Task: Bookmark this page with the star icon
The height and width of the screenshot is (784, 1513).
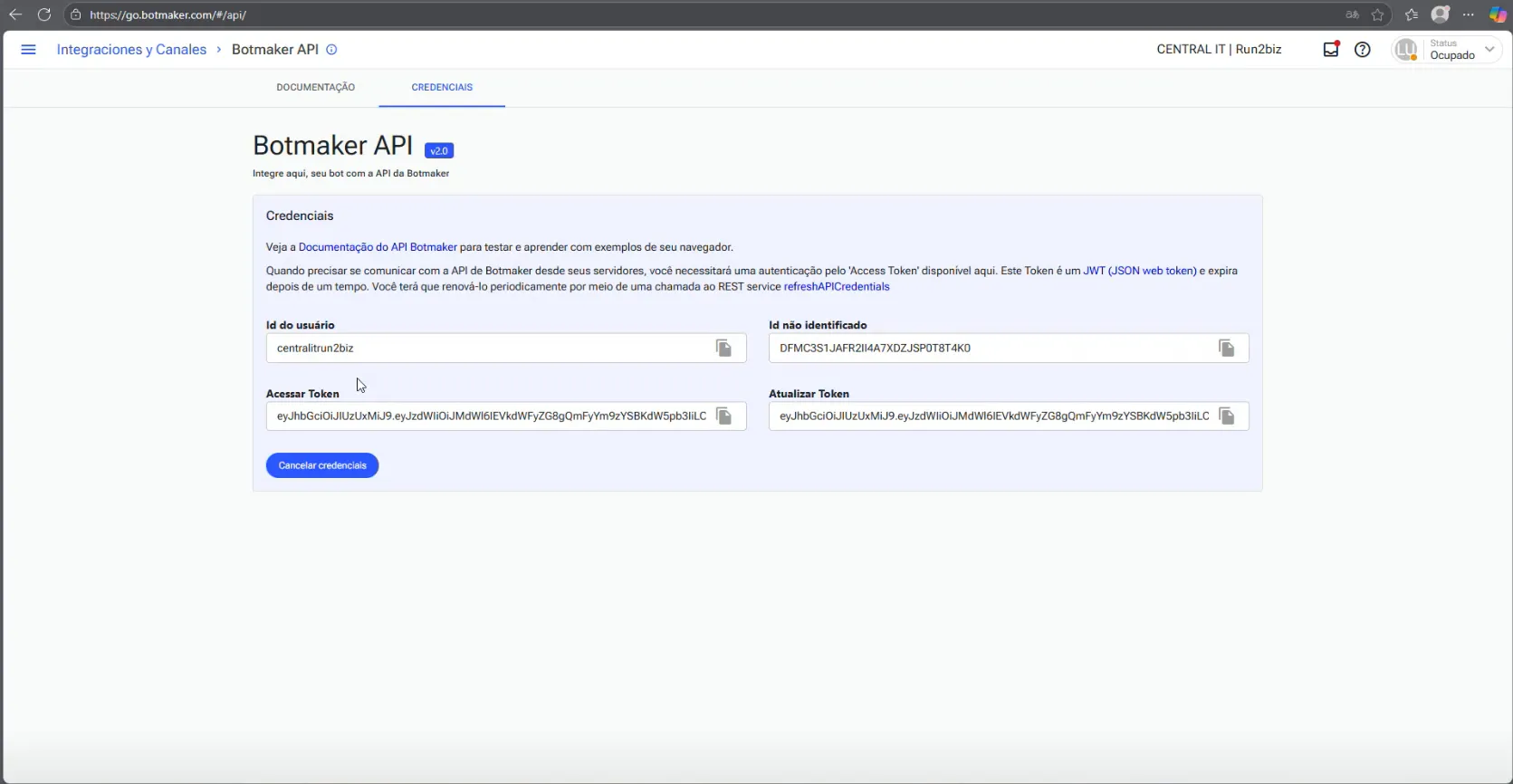Action: click(x=1377, y=14)
